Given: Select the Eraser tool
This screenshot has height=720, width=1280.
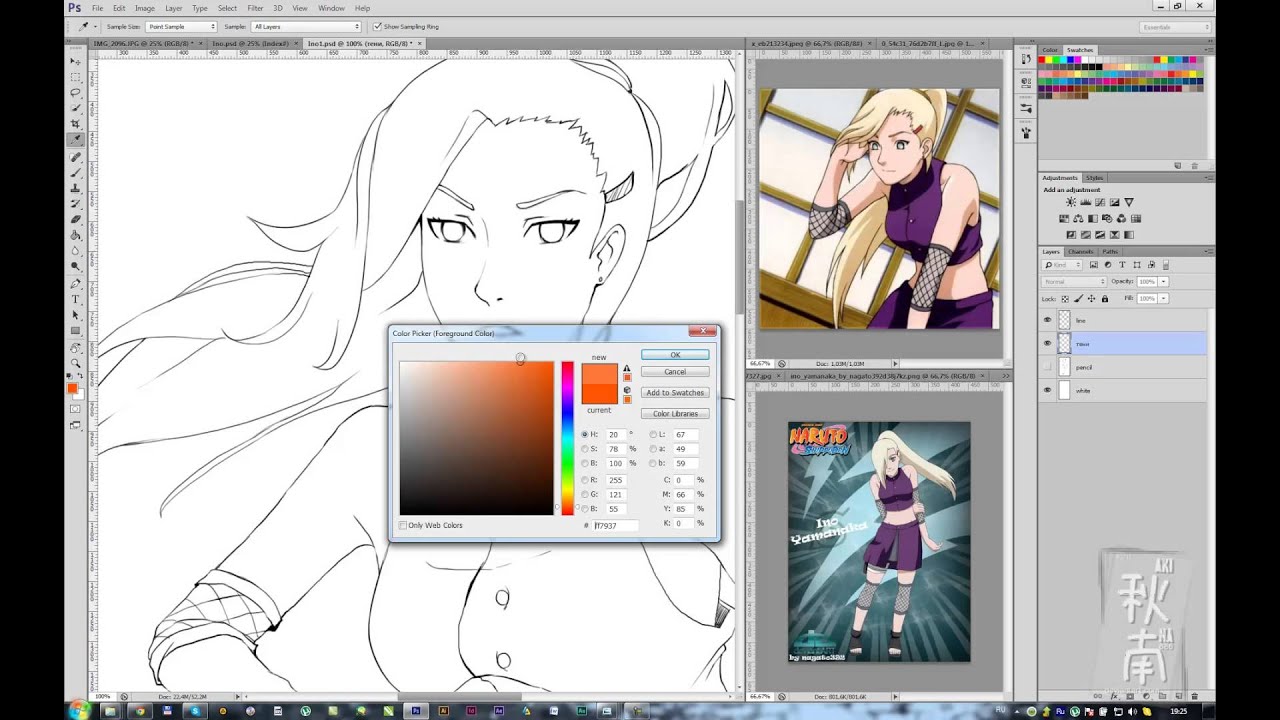Looking at the screenshot, I should [x=75, y=219].
